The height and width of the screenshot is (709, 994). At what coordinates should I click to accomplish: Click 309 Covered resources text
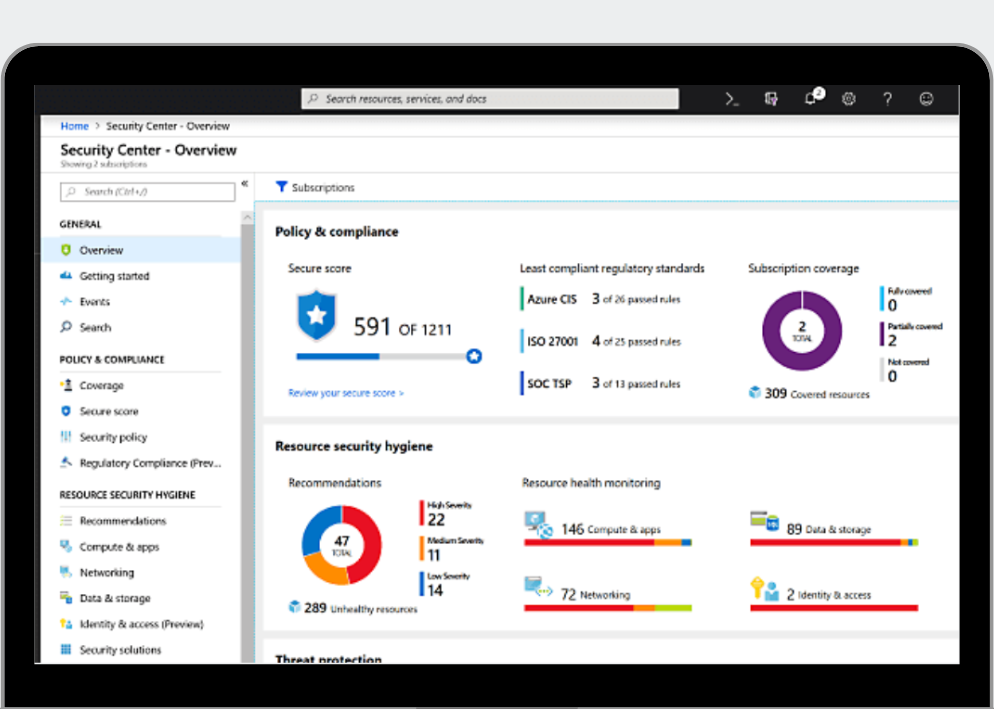tap(817, 393)
